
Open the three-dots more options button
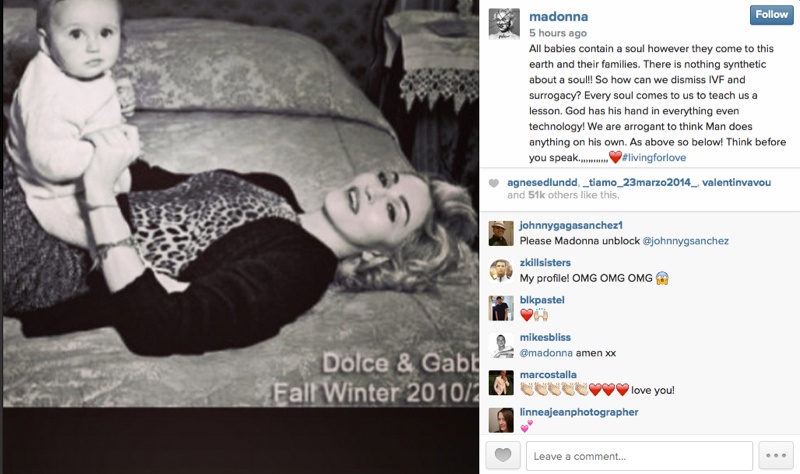coord(776,455)
